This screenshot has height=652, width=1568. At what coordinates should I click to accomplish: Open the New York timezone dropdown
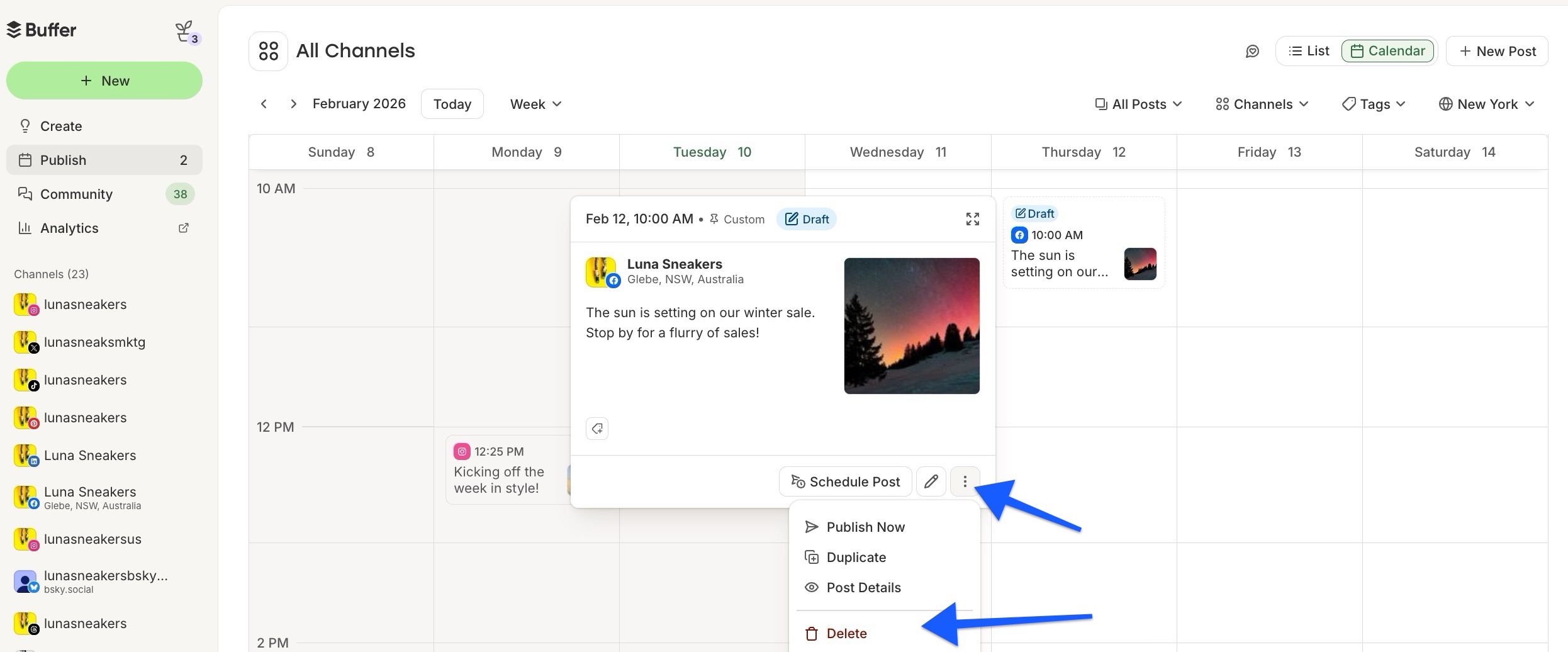point(1486,104)
